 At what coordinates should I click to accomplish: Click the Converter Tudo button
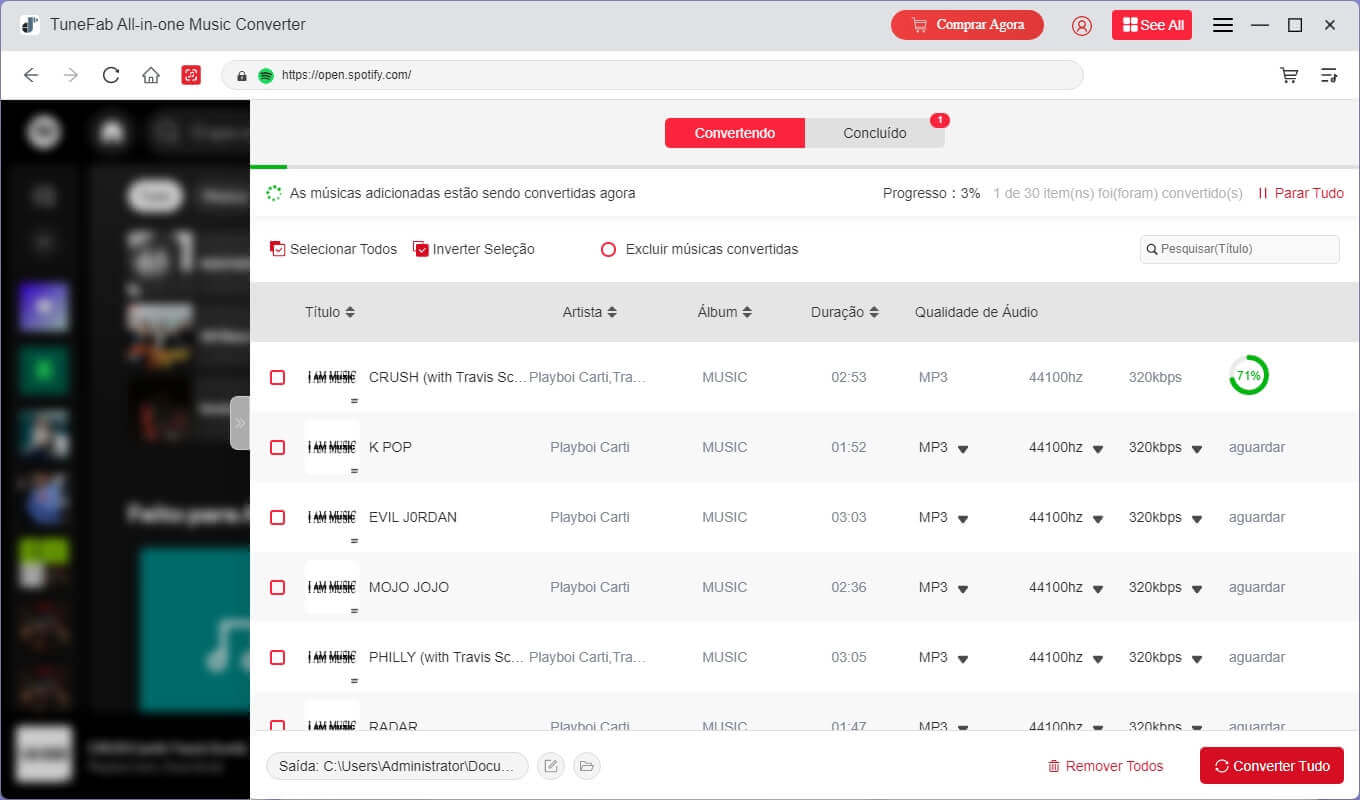tap(1272, 766)
